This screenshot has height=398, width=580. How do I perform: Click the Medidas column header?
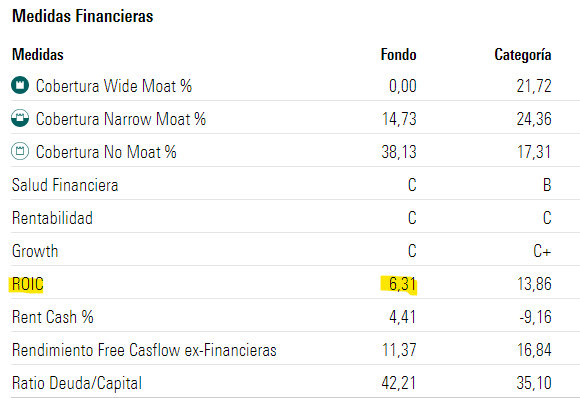tap(38, 55)
